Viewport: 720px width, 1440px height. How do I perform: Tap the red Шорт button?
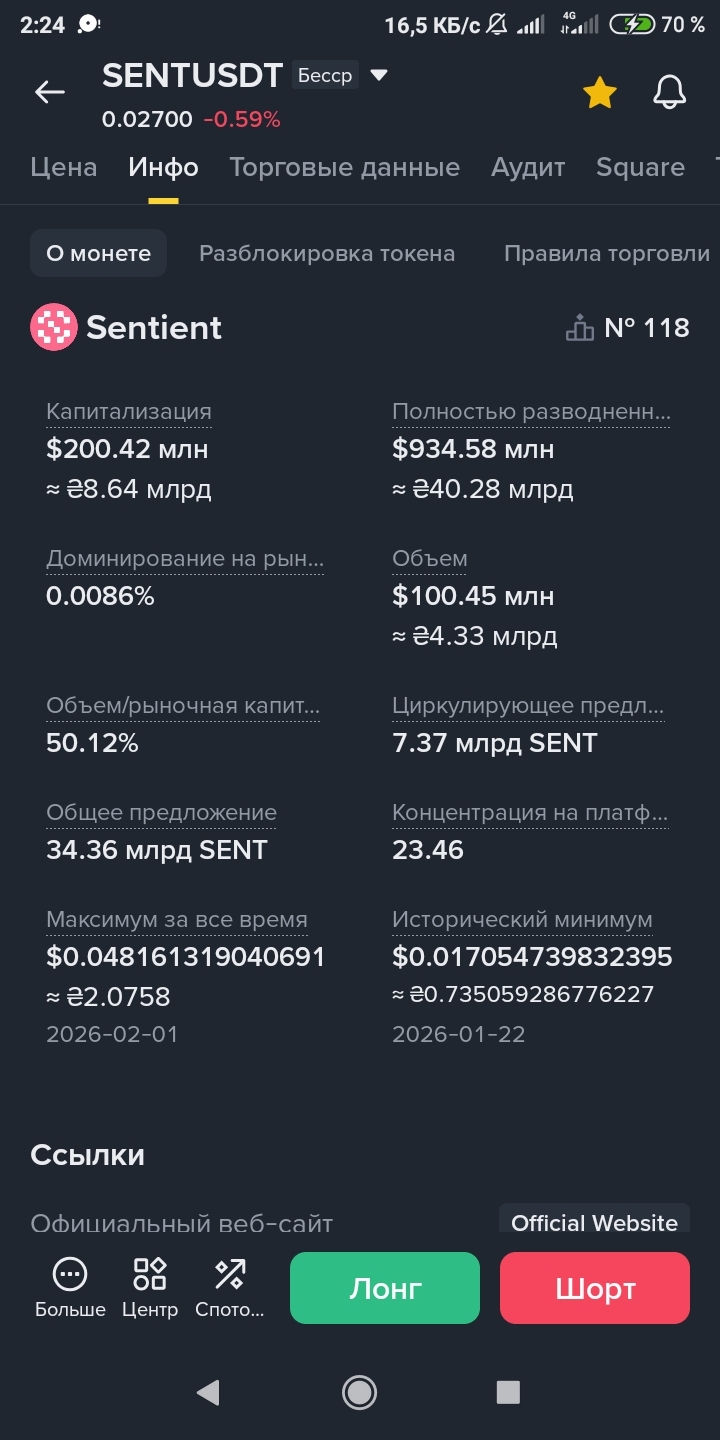coord(595,1288)
